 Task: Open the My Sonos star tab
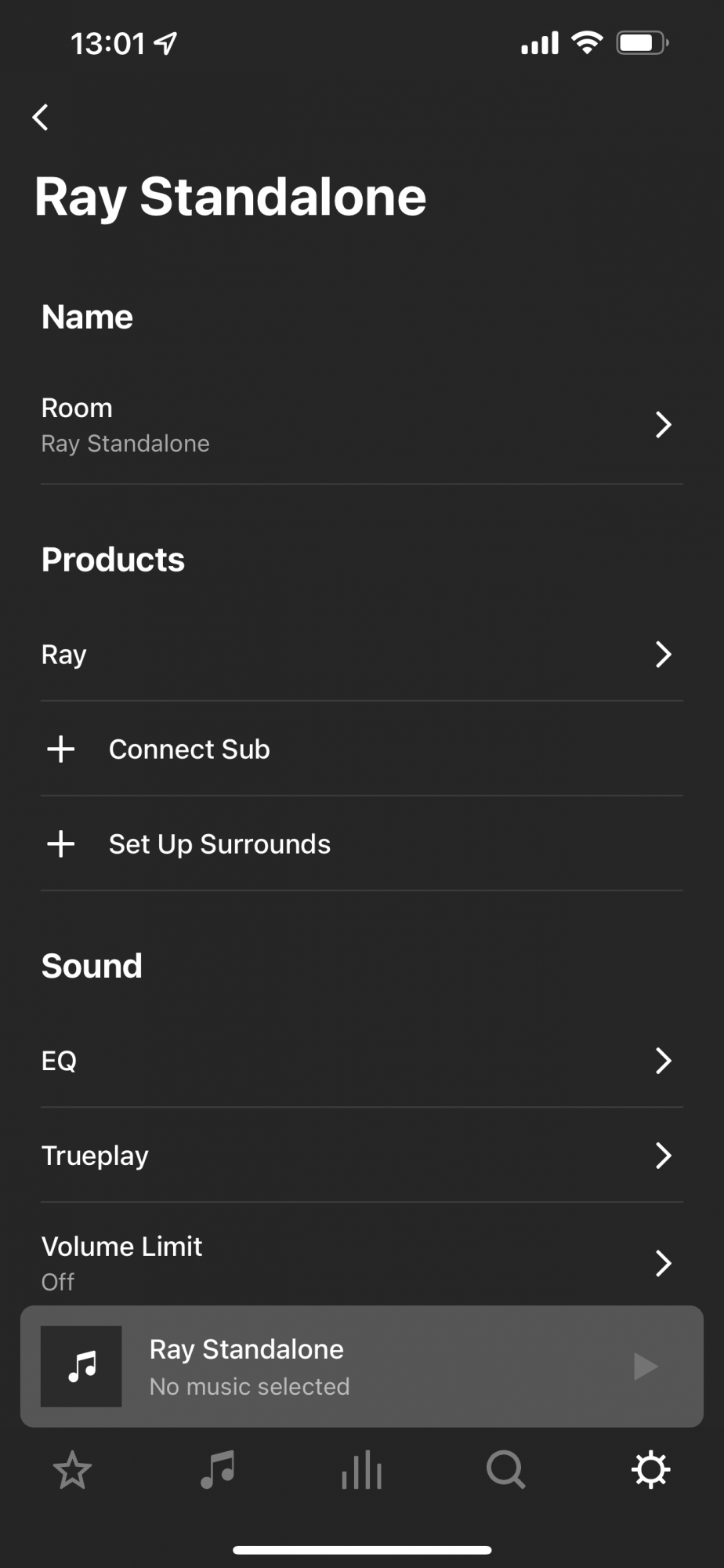pos(72,1470)
